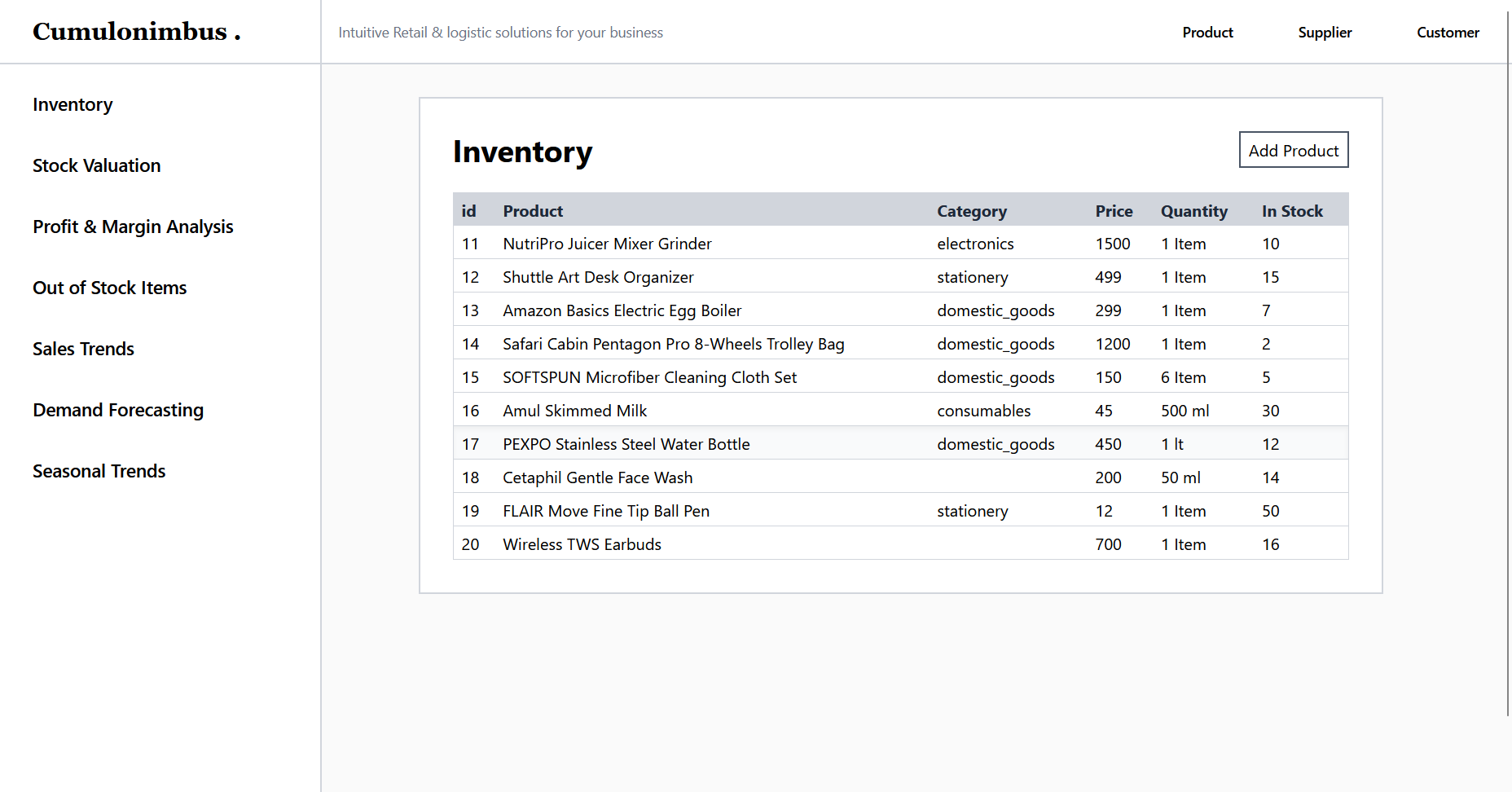Navigate to Profit & Margin Analysis

click(x=133, y=227)
